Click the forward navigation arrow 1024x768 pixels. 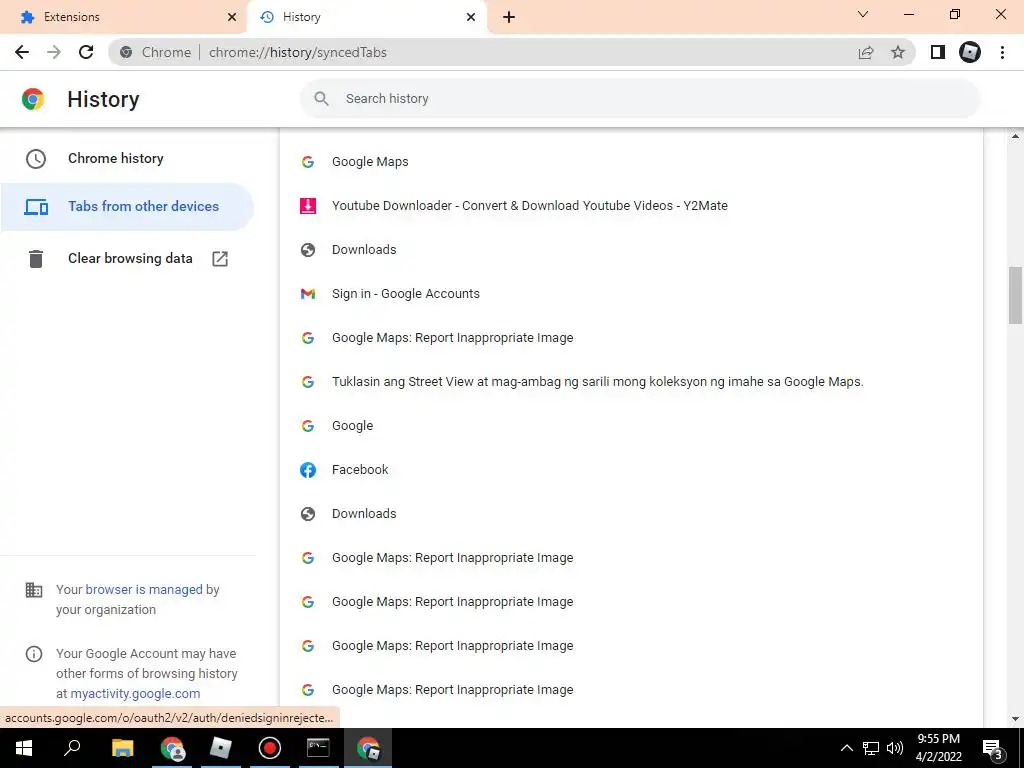click(54, 52)
